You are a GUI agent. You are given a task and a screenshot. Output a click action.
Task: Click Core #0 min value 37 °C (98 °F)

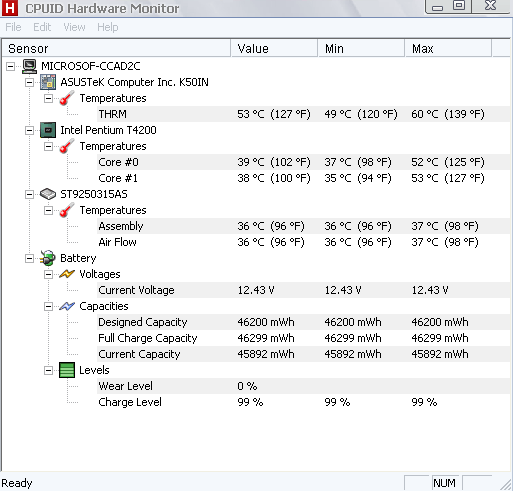point(358,162)
